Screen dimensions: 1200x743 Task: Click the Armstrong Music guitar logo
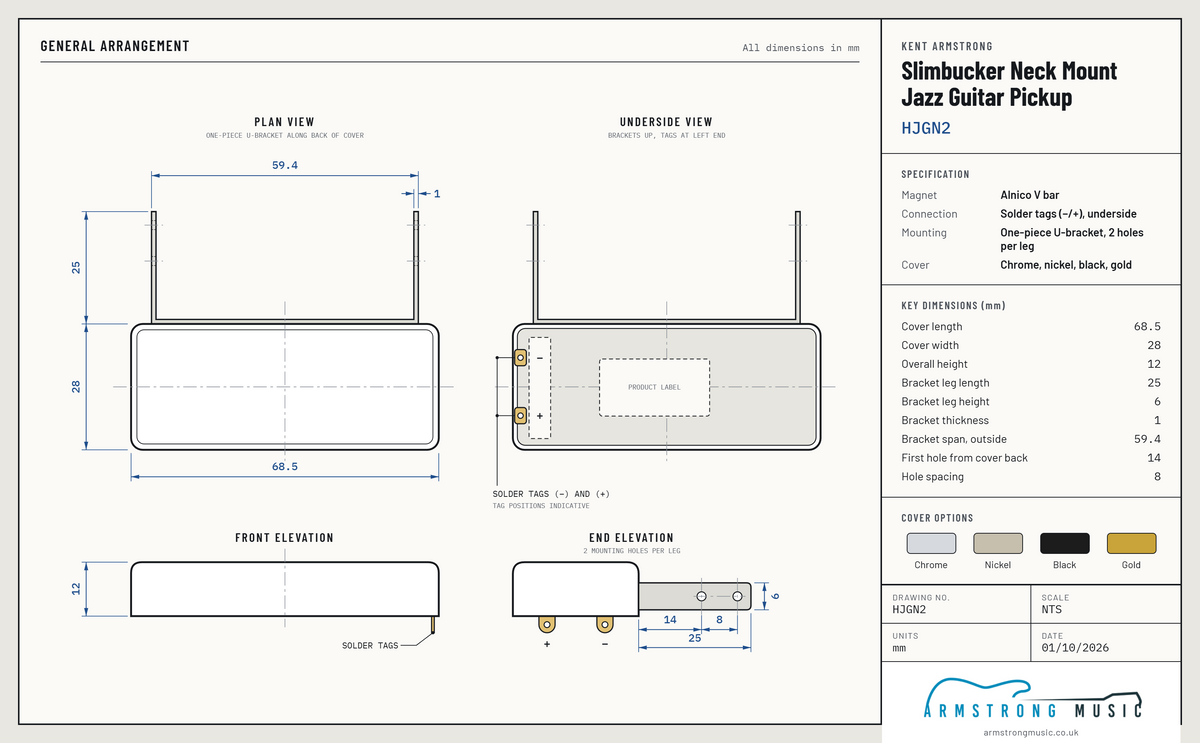click(x=1032, y=699)
